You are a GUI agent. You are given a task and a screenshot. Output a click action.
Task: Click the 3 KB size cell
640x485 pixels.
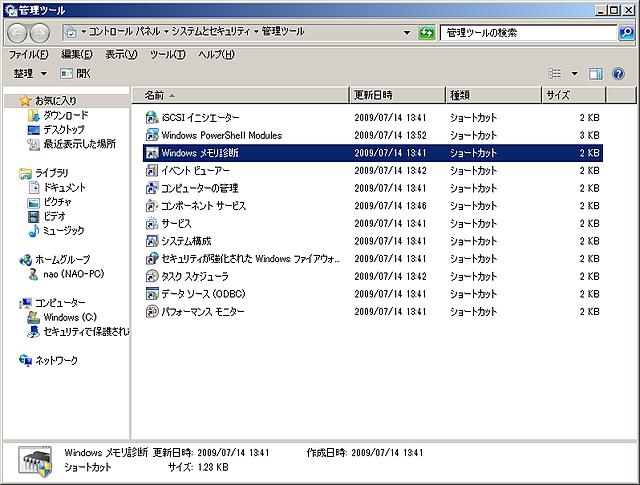point(589,135)
